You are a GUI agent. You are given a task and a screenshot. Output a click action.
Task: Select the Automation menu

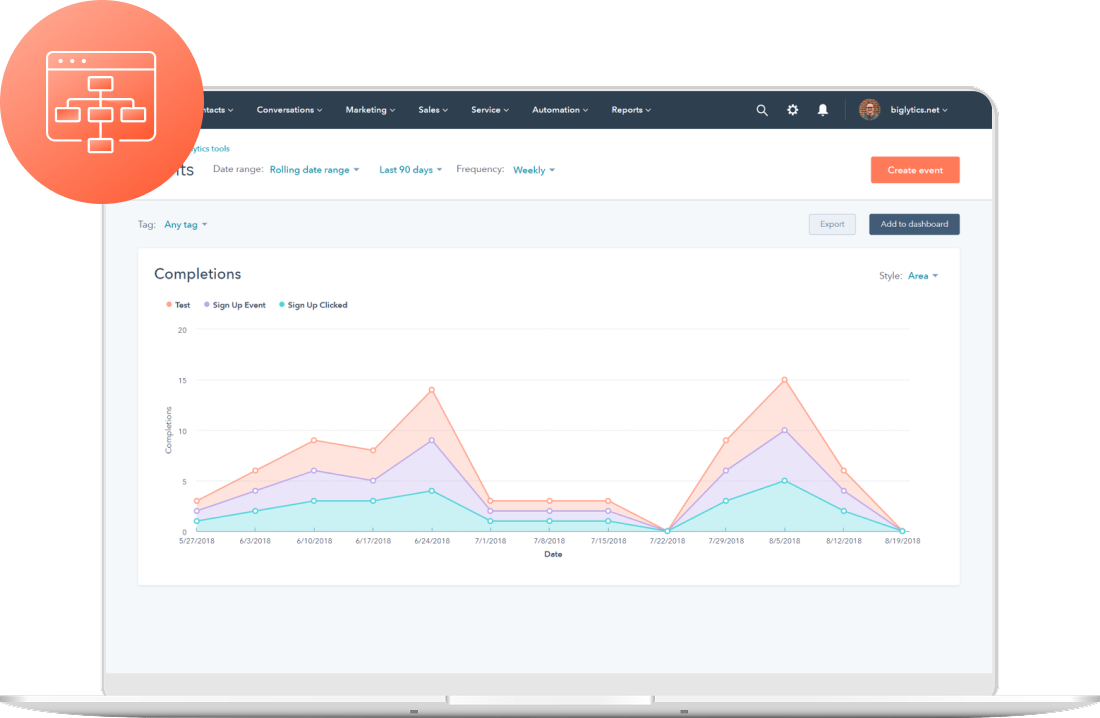pos(558,110)
